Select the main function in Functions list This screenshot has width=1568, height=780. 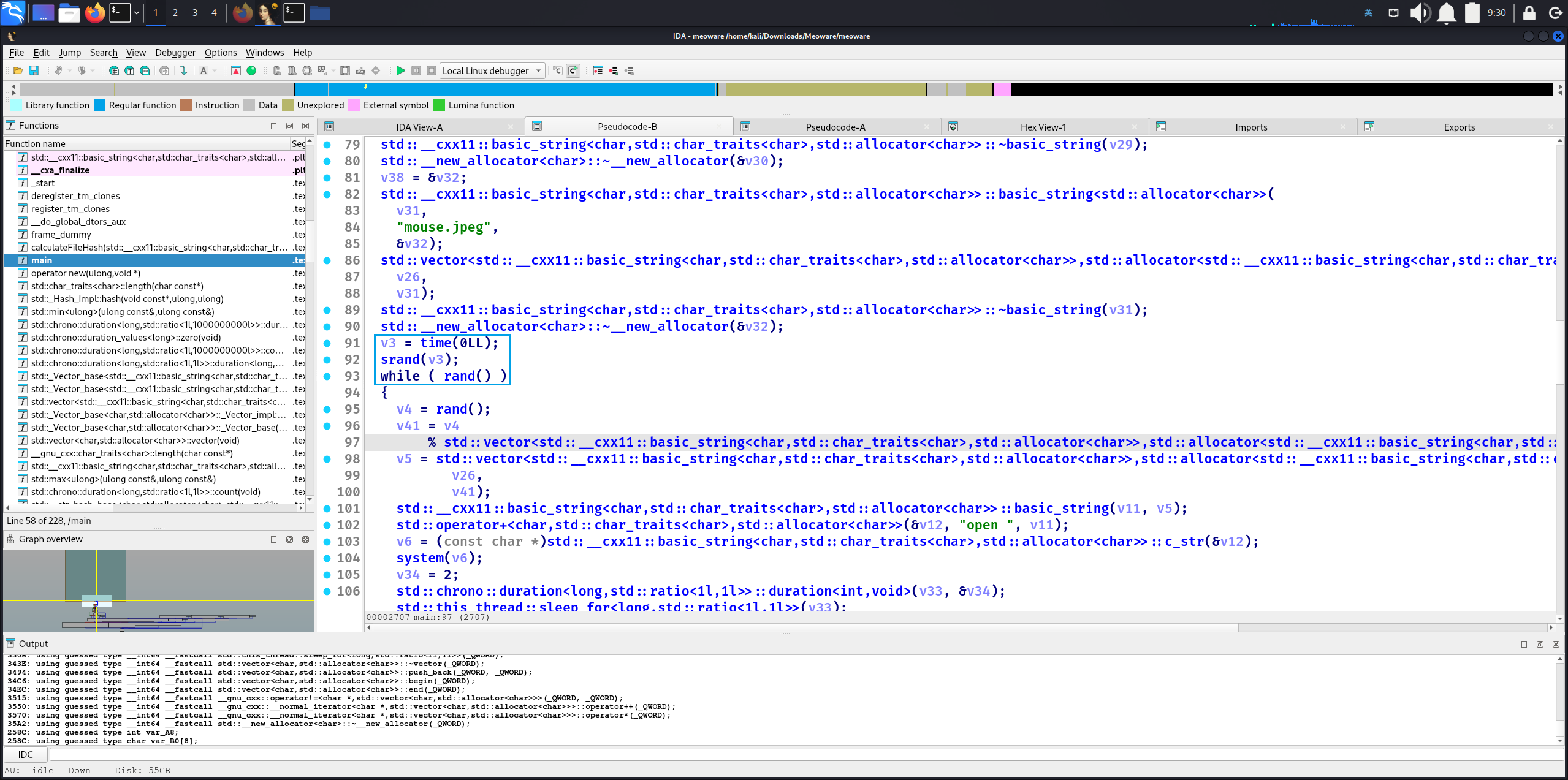(x=154, y=260)
